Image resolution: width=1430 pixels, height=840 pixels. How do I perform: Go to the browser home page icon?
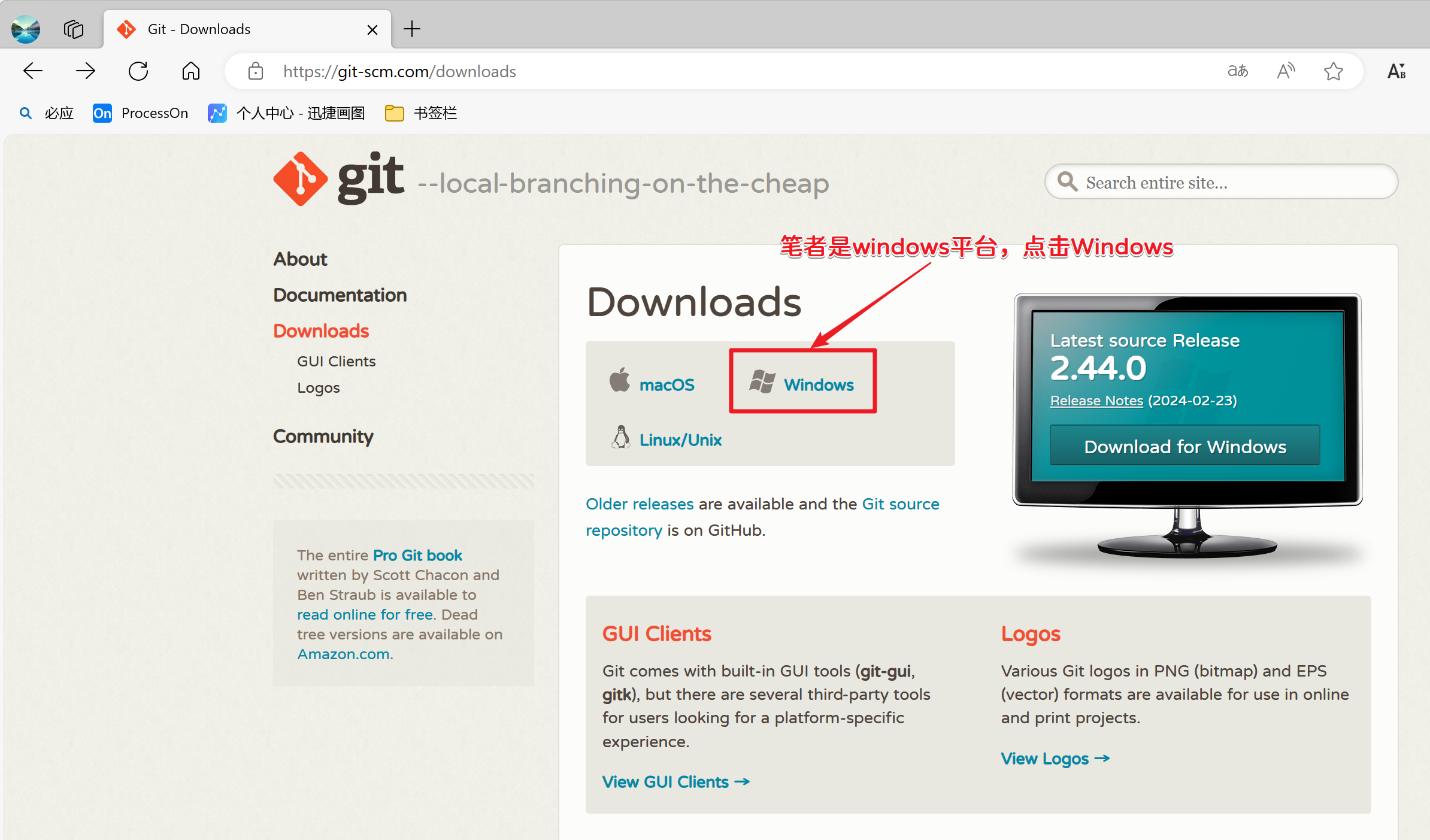coord(190,71)
